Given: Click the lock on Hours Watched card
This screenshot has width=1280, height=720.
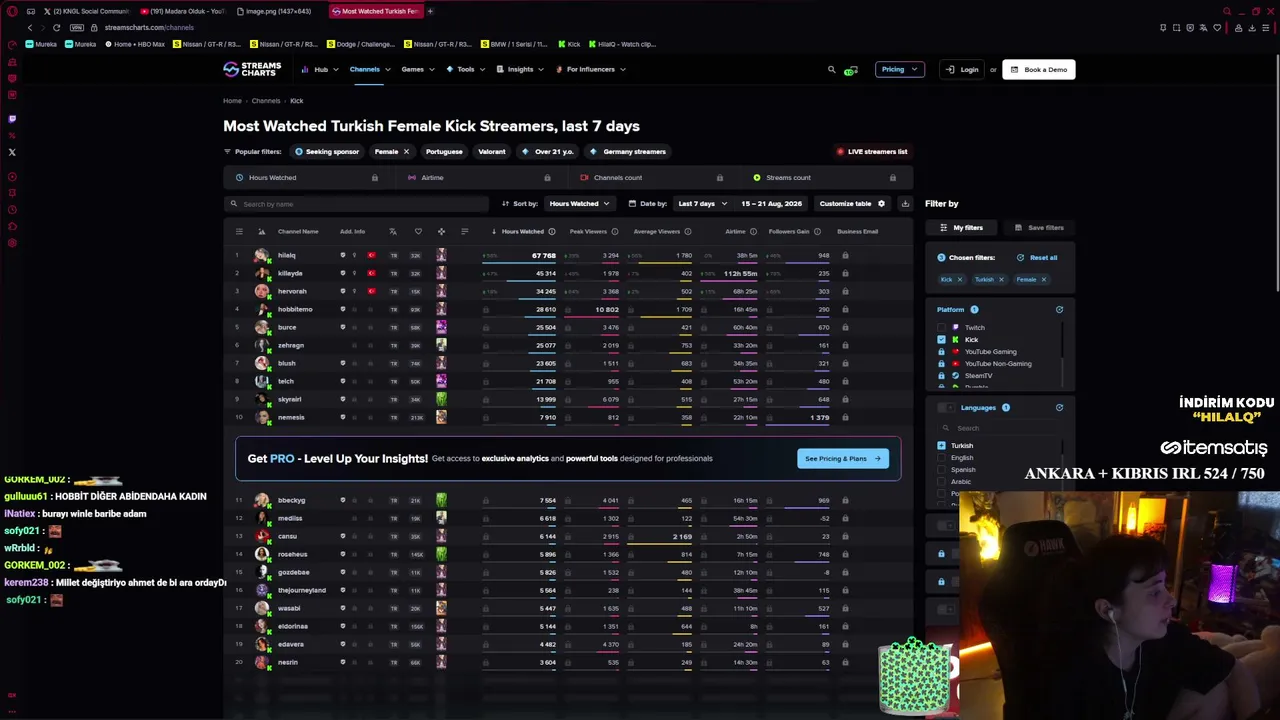Looking at the screenshot, I should click(375, 178).
